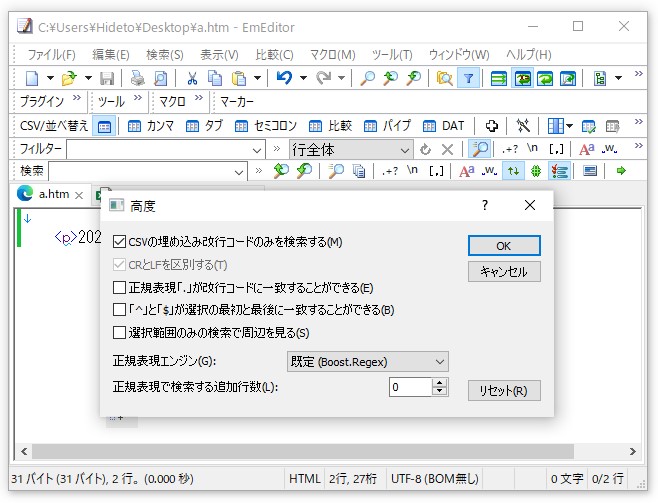Open the 検索(S) menu
The height and width of the screenshot is (503, 658).
(x=164, y=55)
